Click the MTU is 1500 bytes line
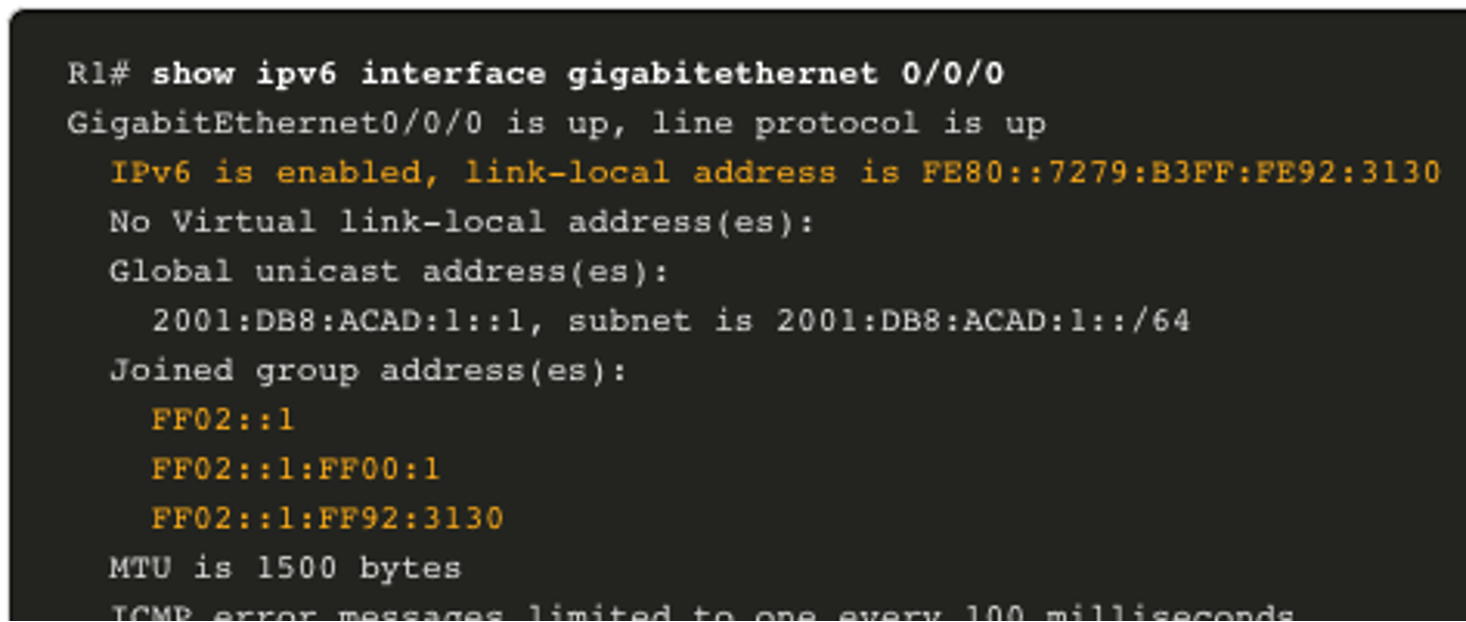Screen dimensions: 1466x622 (285, 568)
